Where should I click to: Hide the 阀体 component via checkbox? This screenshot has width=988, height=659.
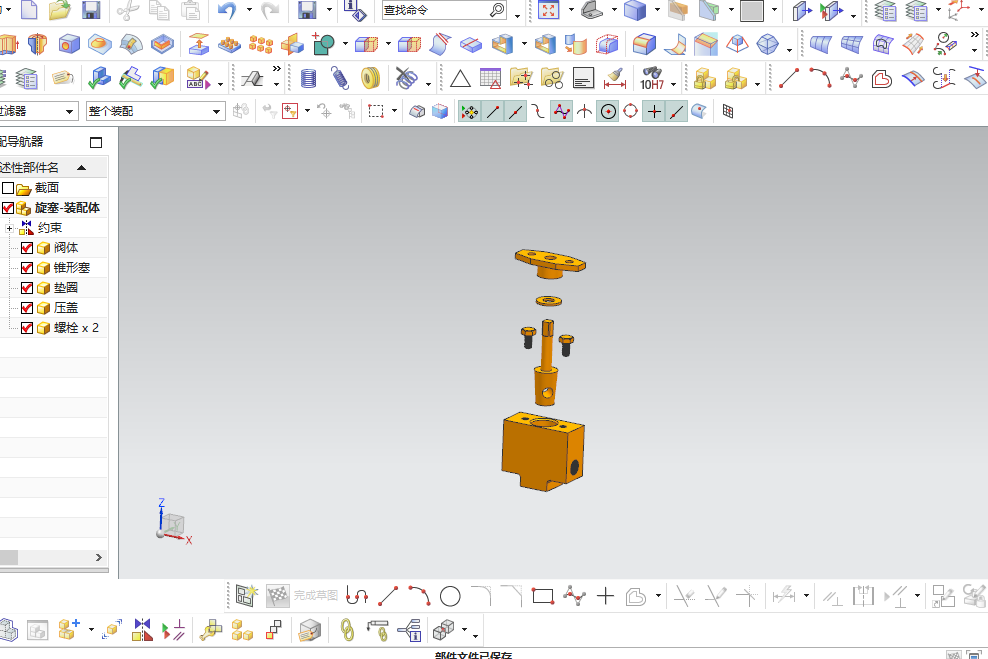26,248
